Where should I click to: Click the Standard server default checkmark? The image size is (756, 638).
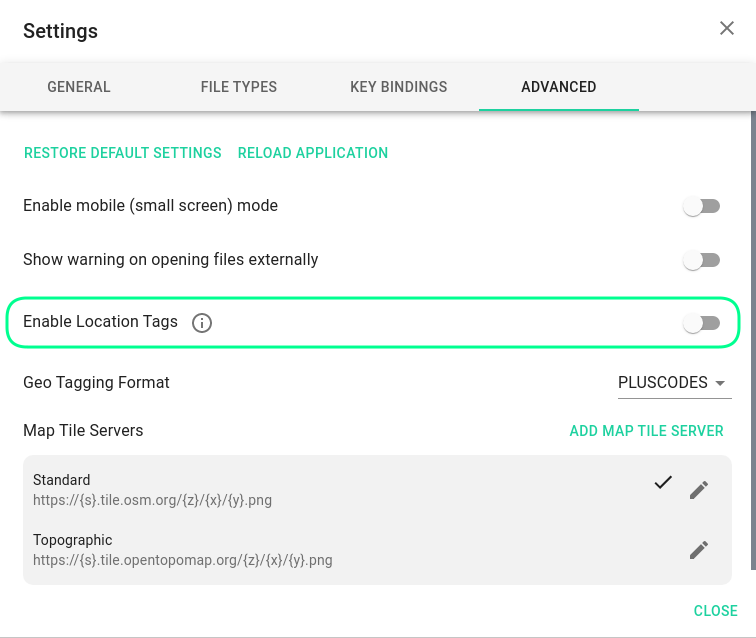tap(663, 482)
